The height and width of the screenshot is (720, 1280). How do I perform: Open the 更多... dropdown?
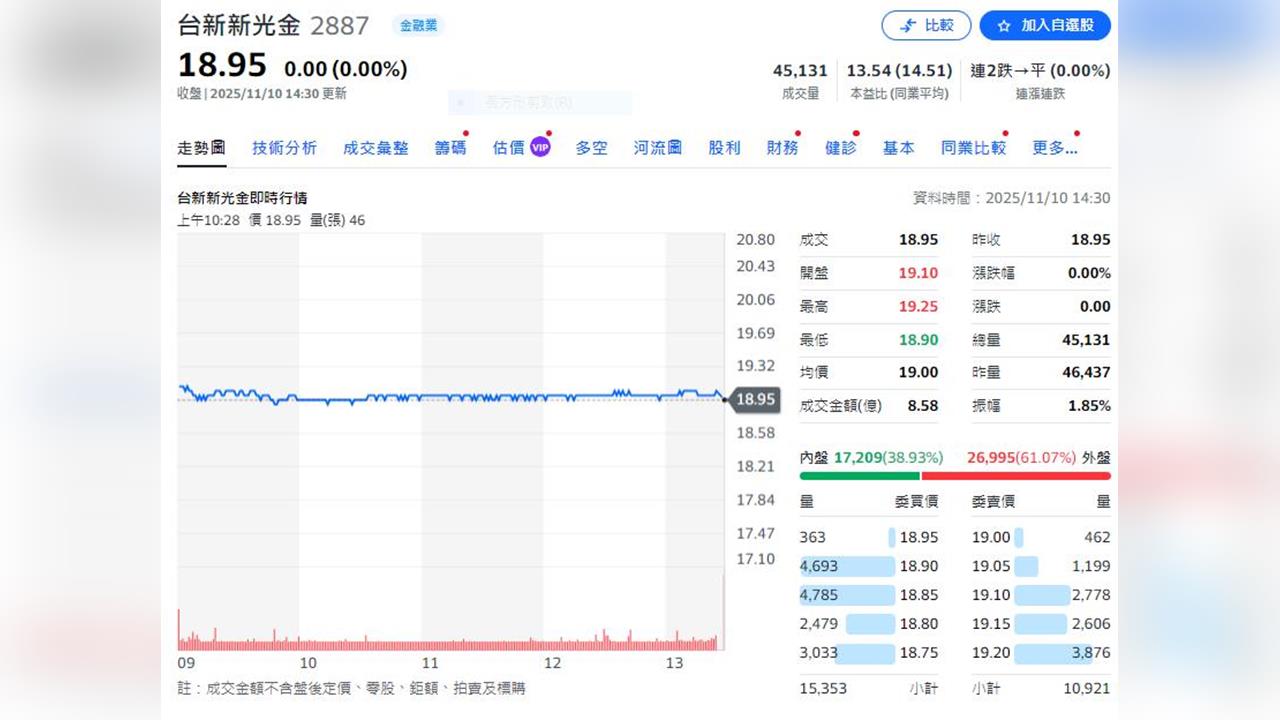pos(1054,147)
